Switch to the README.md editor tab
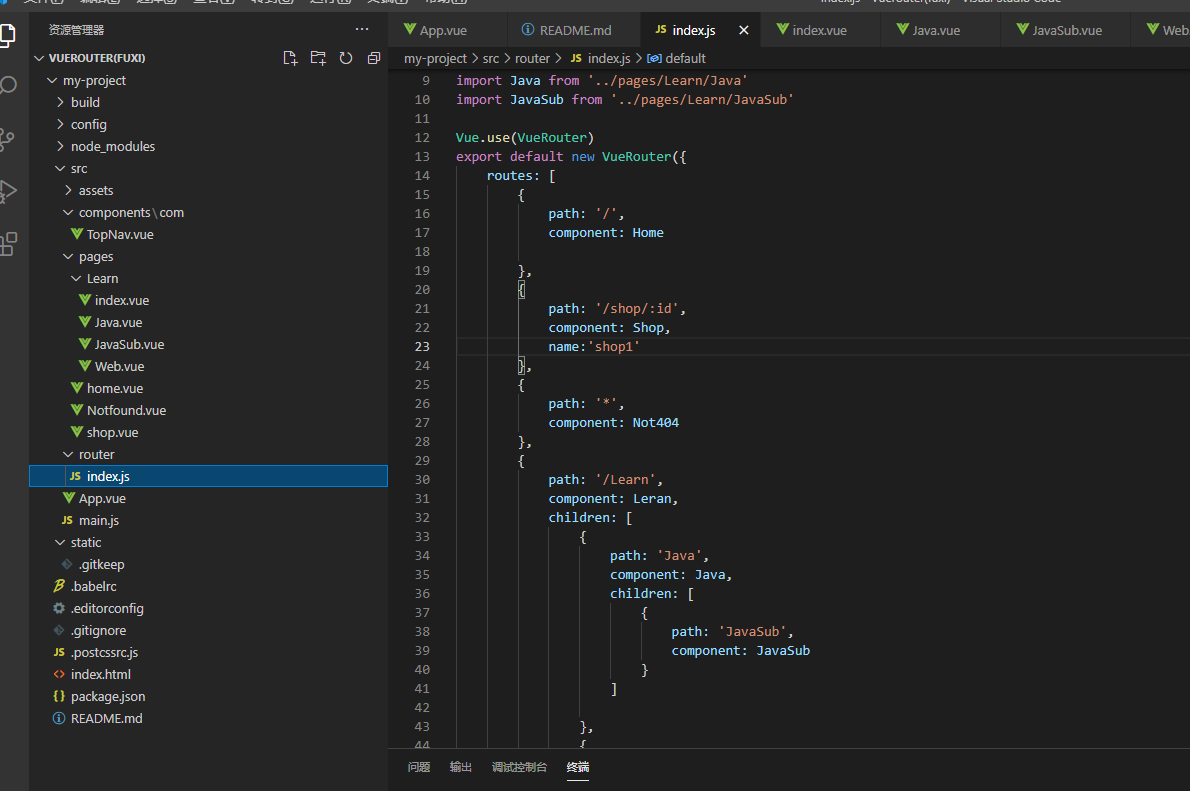This screenshot has height=791, width=1190. pyautogui.click(x=575, y=30)
